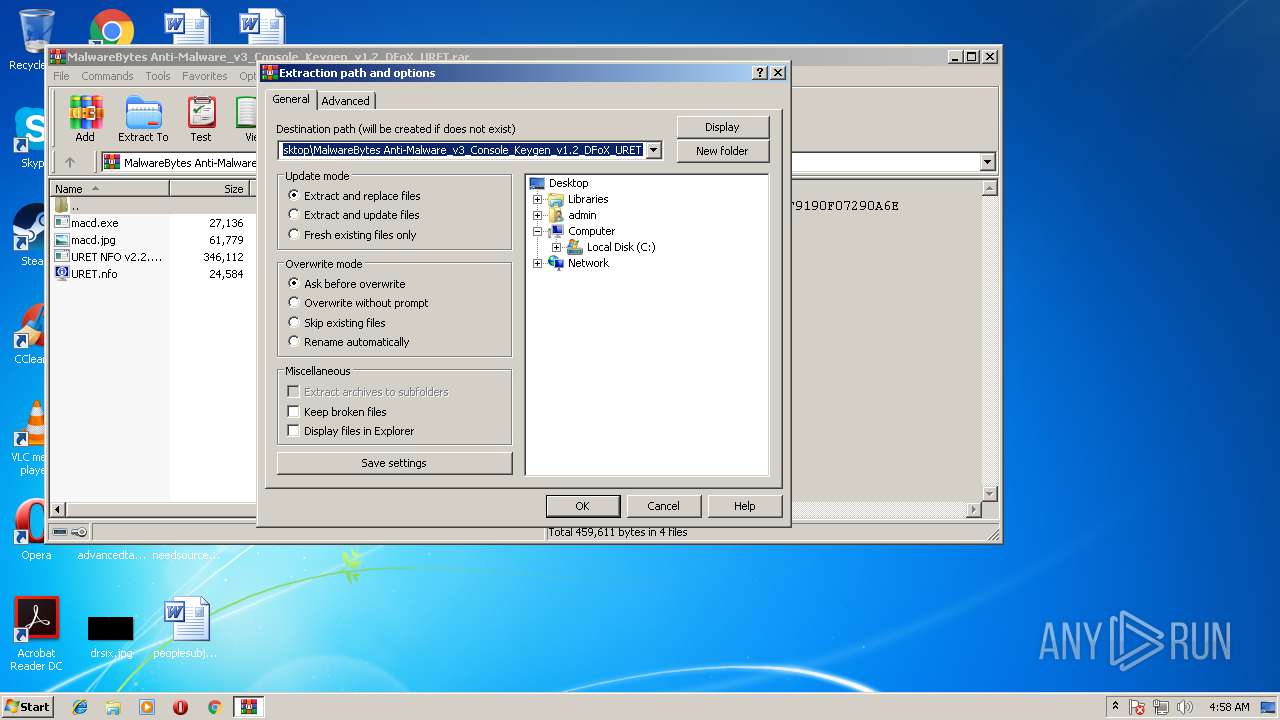The height and width of the screenshot is (720, 1280).
Task: Open Windows Explorer taskbar icon
Action: (113, 707)
